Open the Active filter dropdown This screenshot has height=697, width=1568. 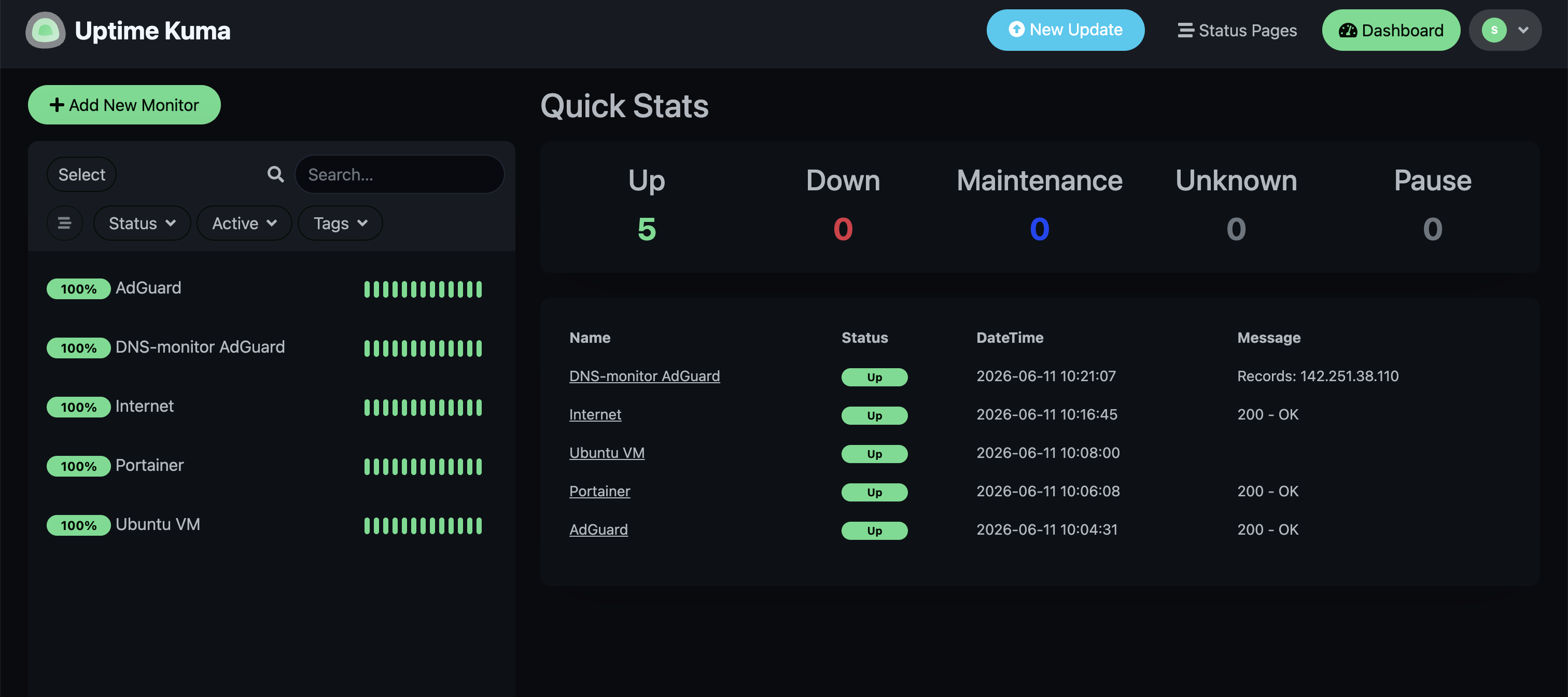pyautogui.click(x=244, y=223)
